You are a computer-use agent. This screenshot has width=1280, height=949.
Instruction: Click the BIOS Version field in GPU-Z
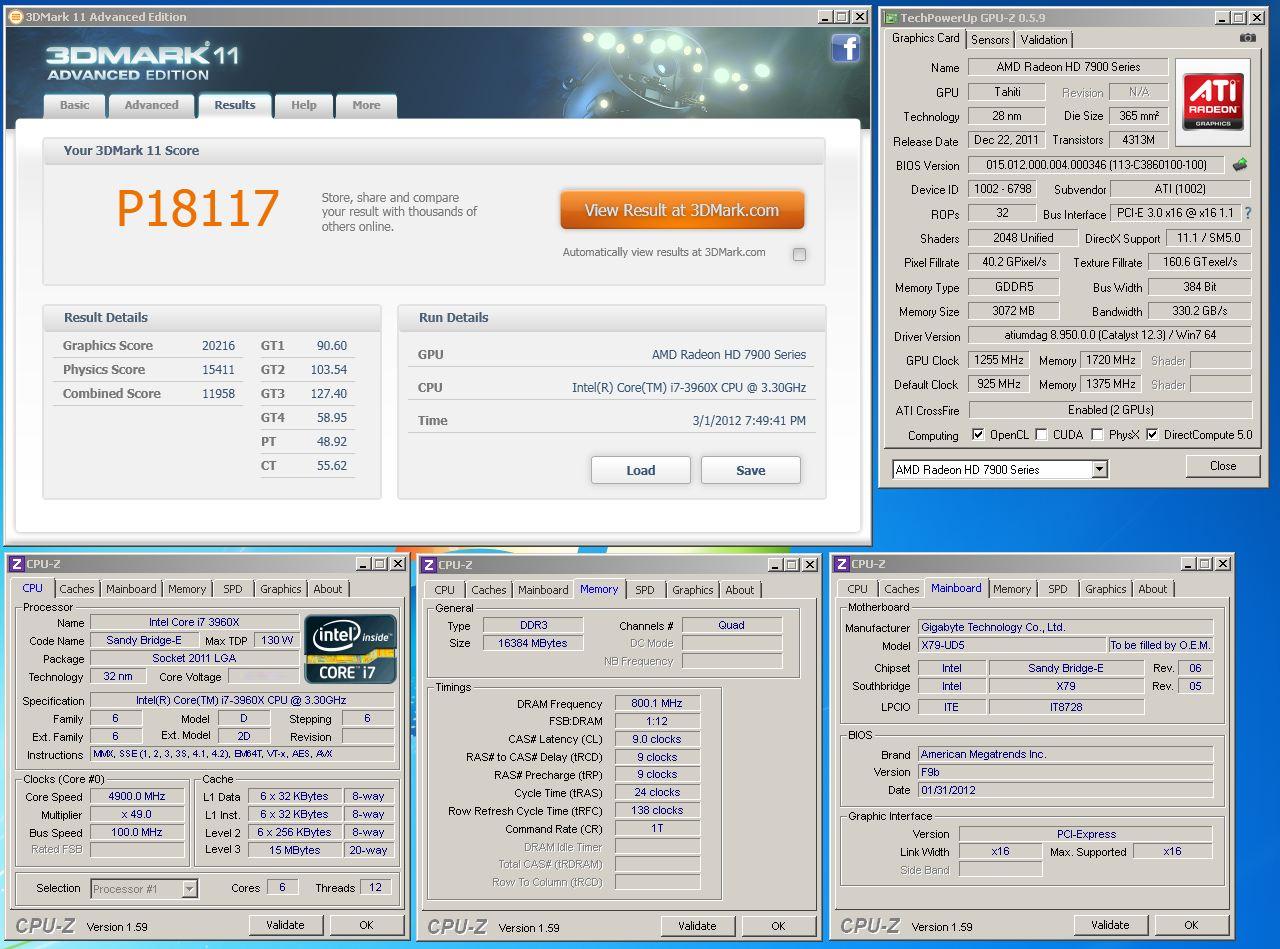1096,165
